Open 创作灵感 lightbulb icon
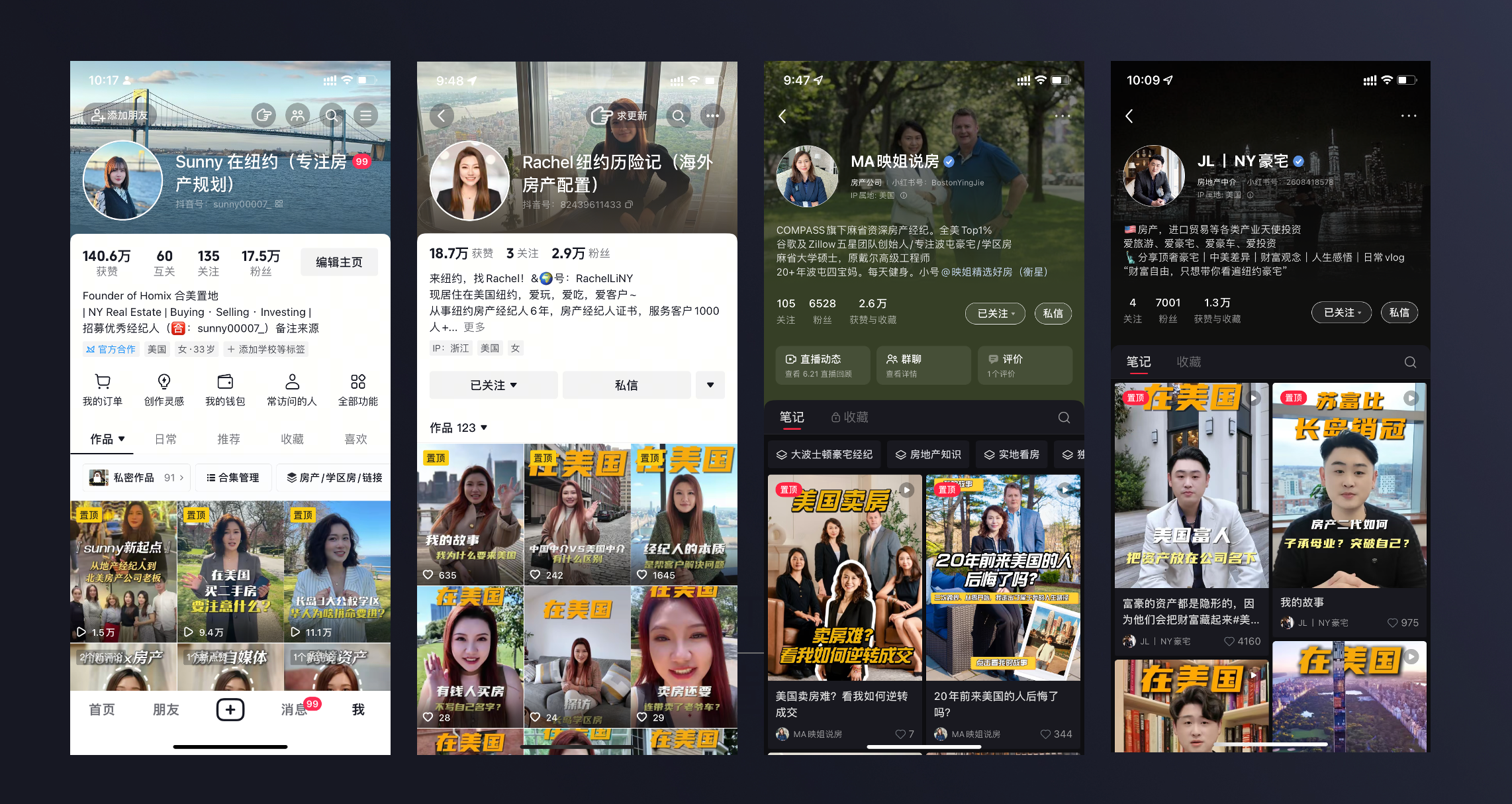The height and width of the screenshot is (804, 1512). (164, 382)
